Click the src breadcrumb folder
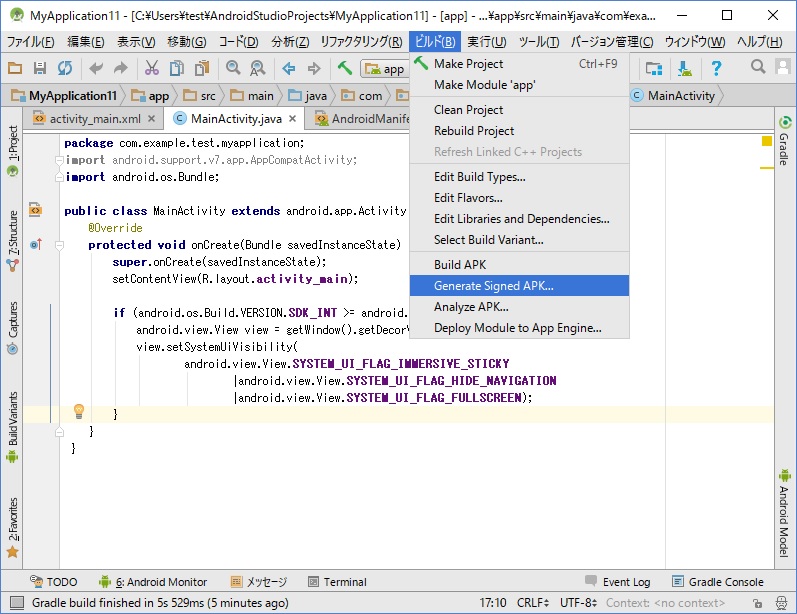797x614 pixels. [200, 96]
